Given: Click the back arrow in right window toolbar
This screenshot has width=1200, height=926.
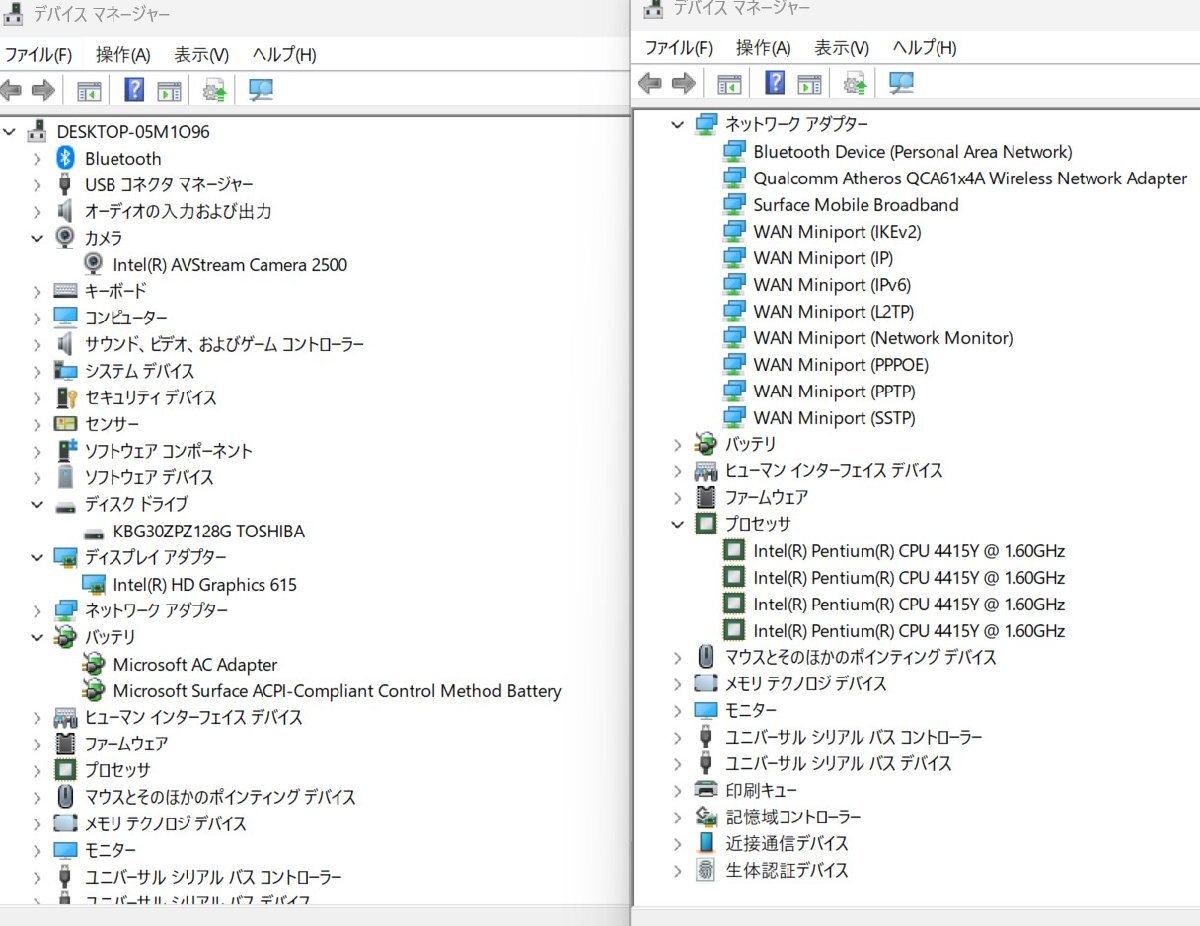Looking at the screenshot, I should pyautogui.click(x=650, y=83).
